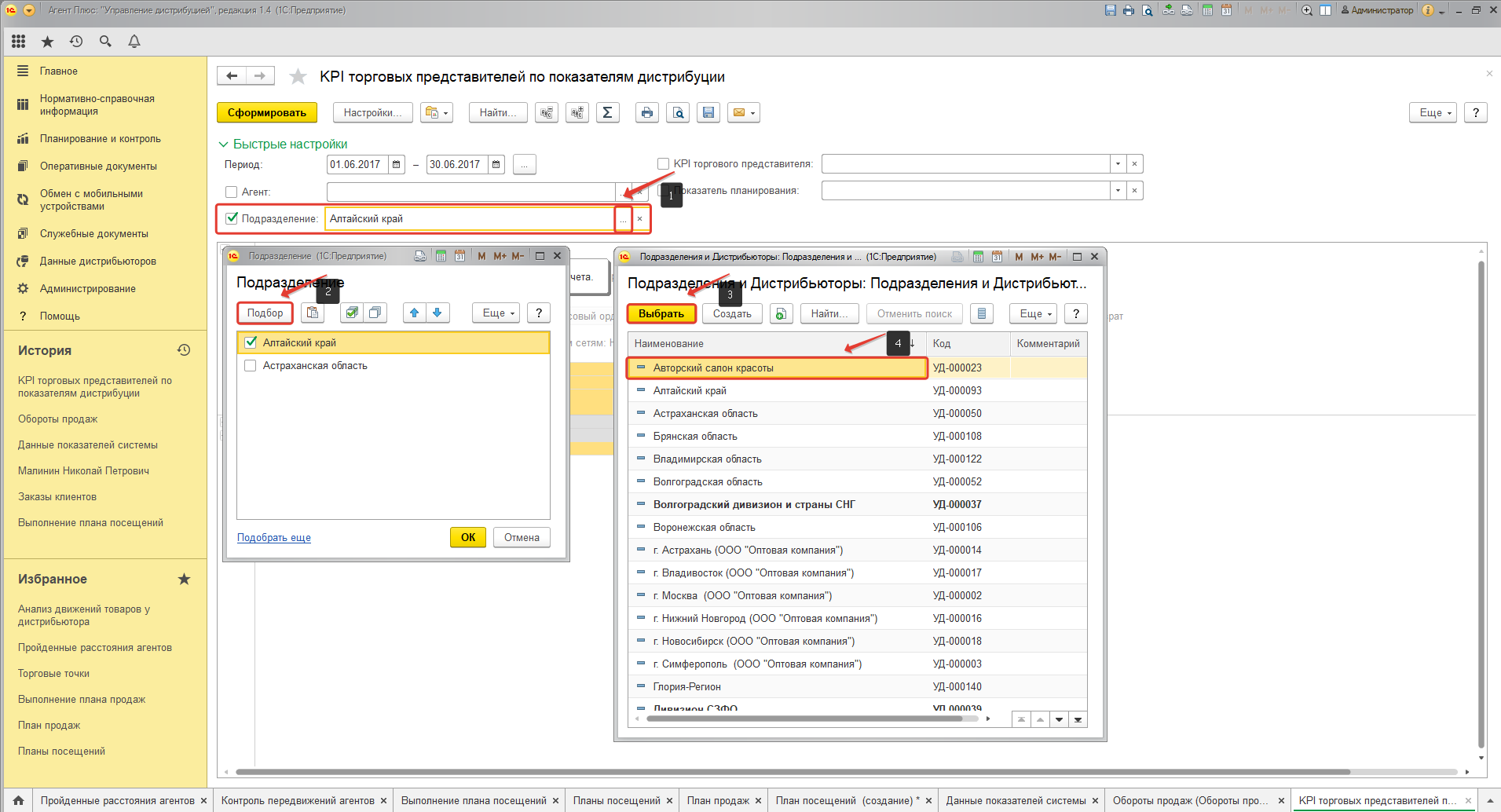Open the sections grid menu icon
This screenshot has height=812, width=1501.
19,42
